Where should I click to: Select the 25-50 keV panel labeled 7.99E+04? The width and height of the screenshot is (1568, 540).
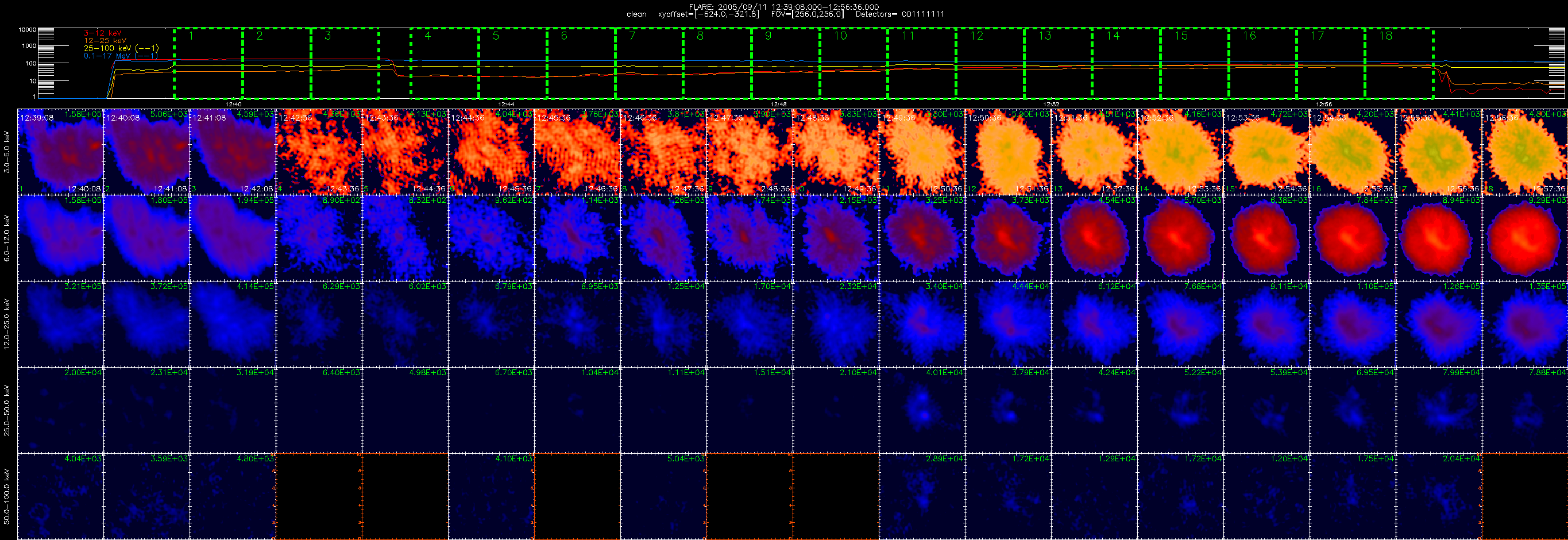coord(1439,410)
